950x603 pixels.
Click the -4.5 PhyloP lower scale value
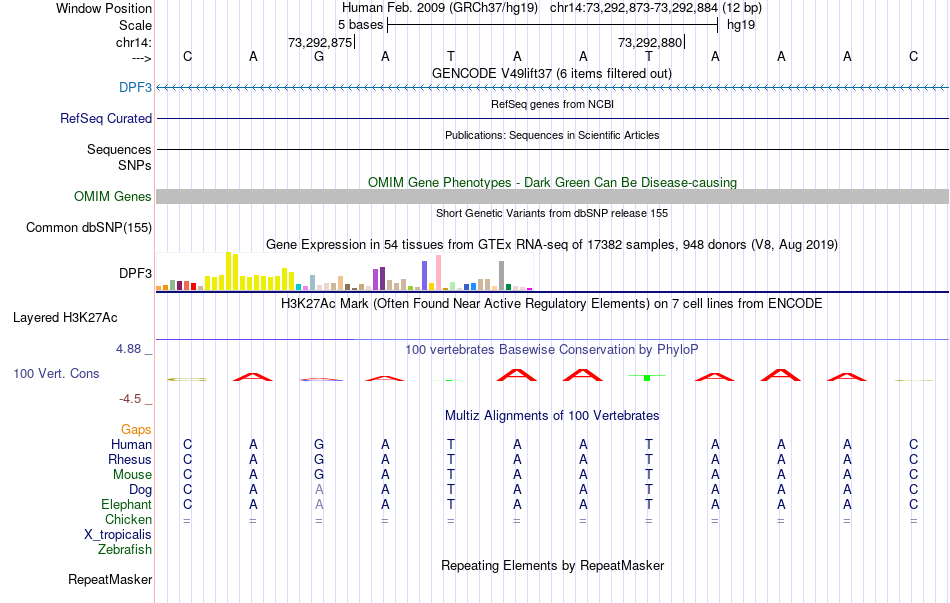pyautogui.click(x=130, y=399)
